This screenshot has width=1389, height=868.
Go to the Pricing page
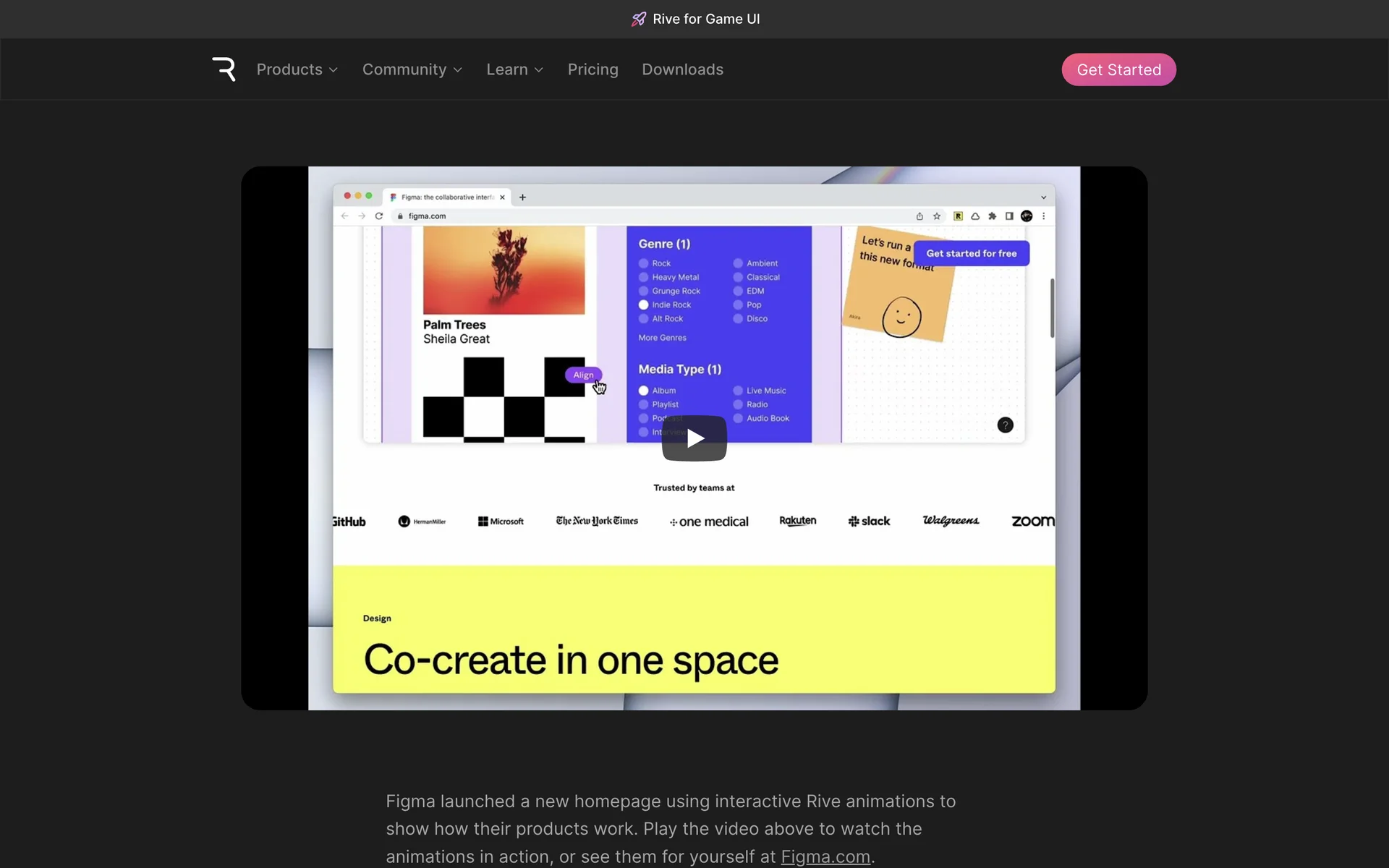(592, 69)
